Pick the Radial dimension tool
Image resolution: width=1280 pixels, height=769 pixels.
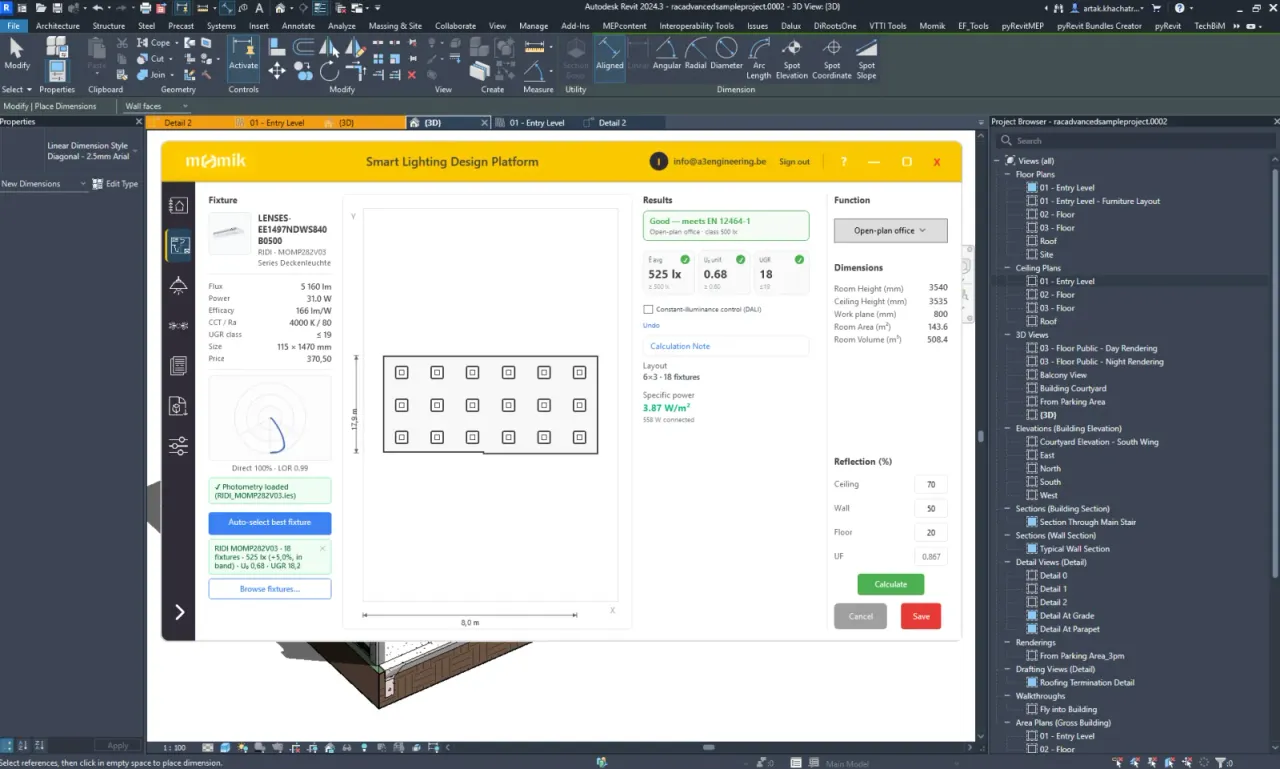coord(695,55)
